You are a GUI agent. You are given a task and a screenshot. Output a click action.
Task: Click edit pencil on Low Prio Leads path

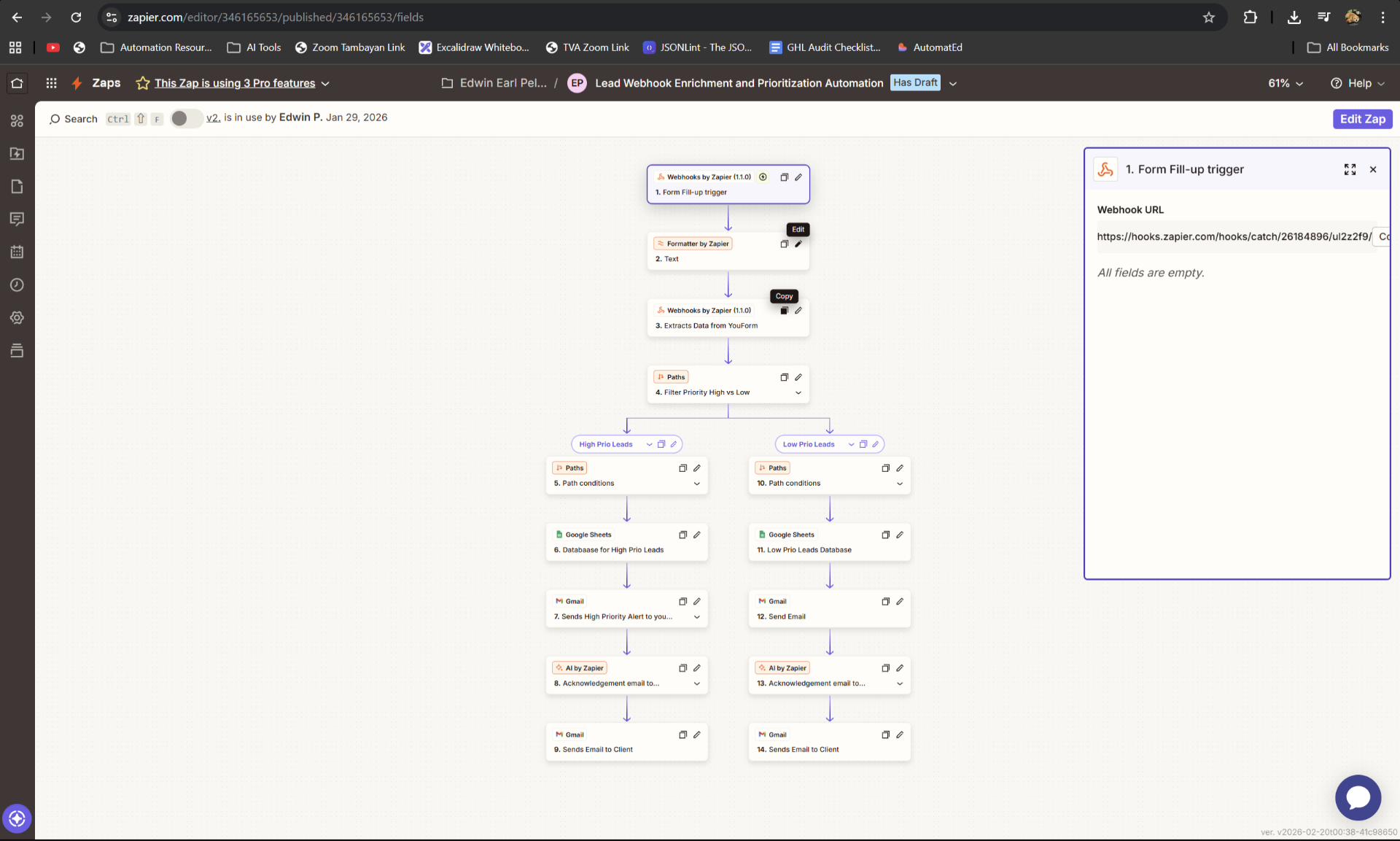click(876, 444)
